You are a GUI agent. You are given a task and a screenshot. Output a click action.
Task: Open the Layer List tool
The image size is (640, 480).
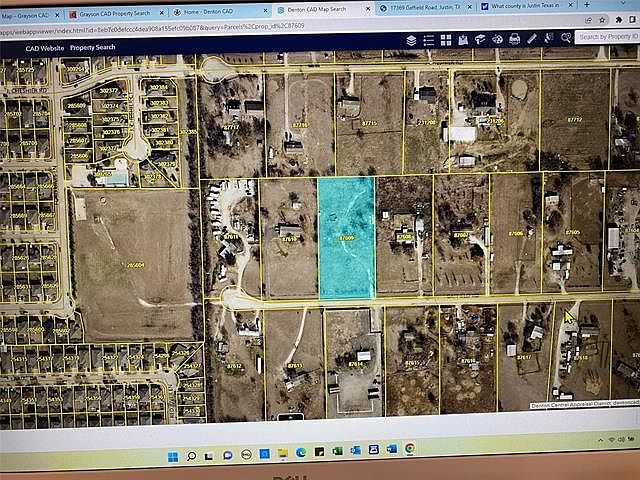click(x=411, y=40)
